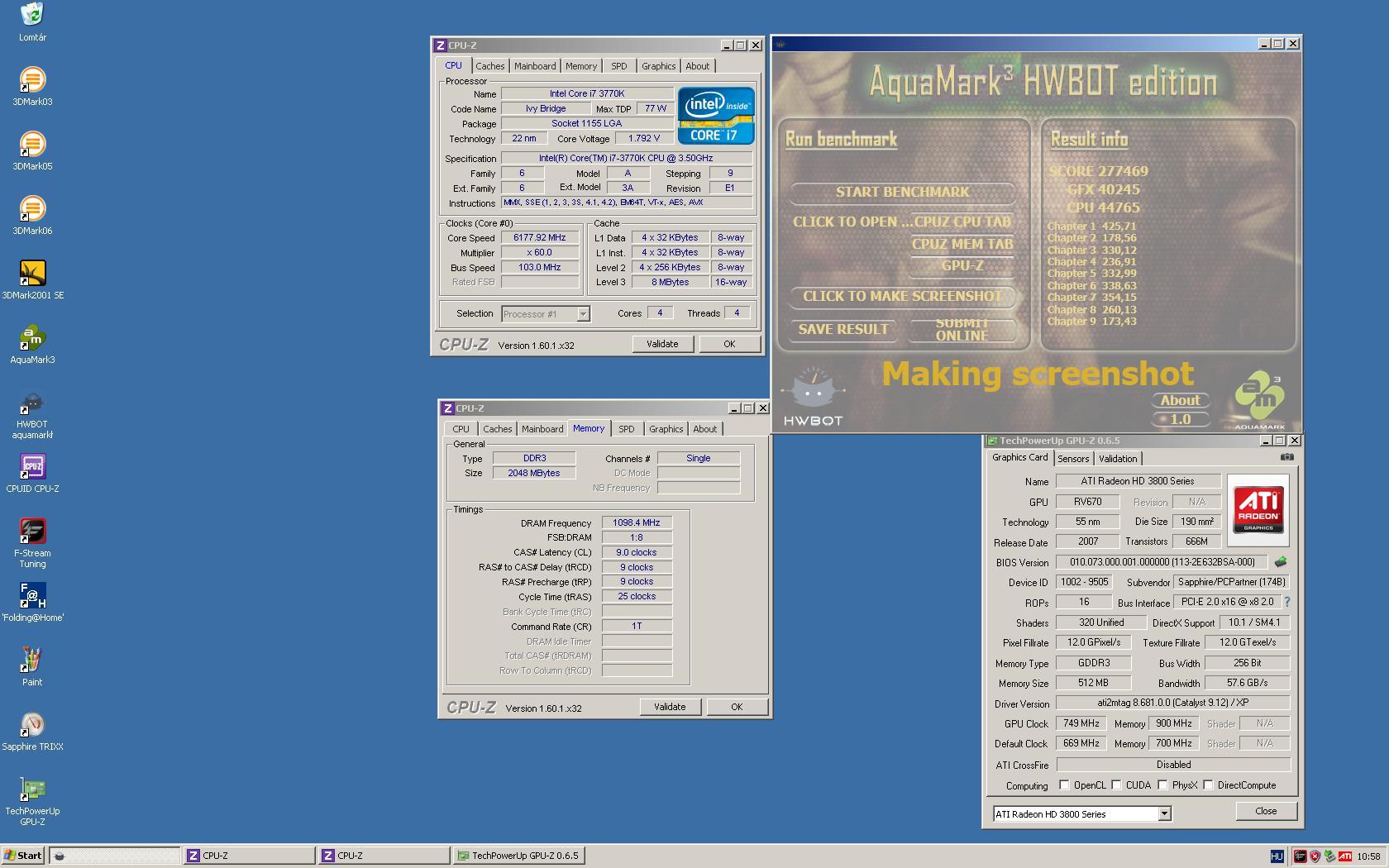Image resolution: width=1389 pixels, height=868 pixels.
Task: Toggle the OpenCL checkbox in GPU-Z
Action: click(1064, 785)
